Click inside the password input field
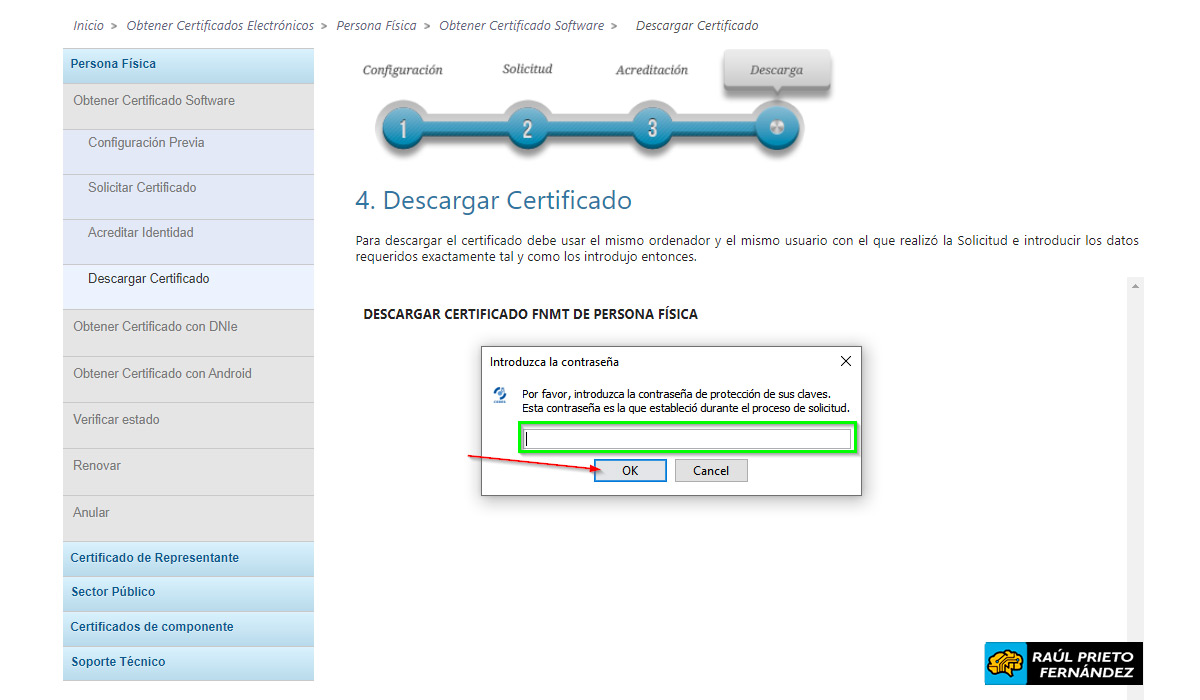This screenshot has width=1200, height=700. [687, 437]
